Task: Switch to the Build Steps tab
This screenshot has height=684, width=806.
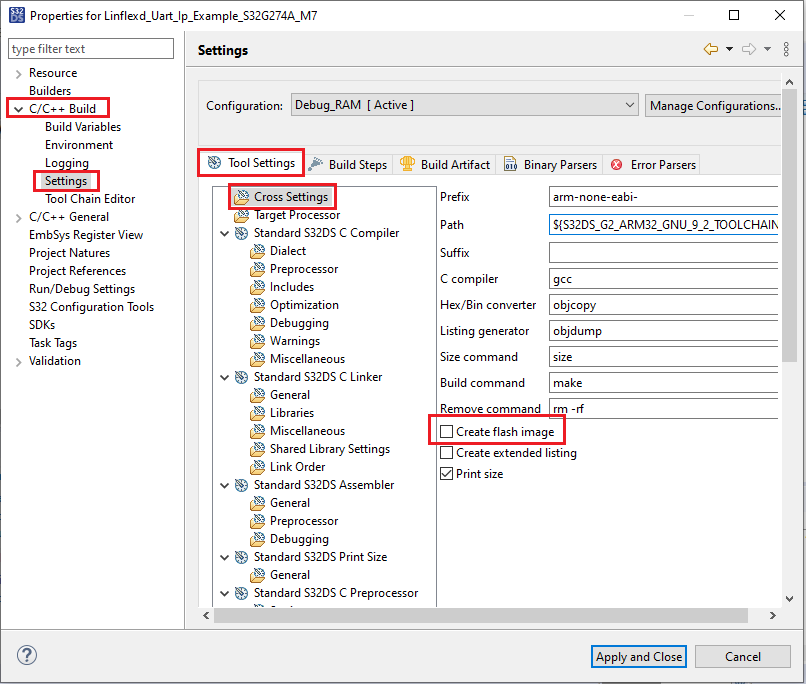Action: [x=349, y=164]
